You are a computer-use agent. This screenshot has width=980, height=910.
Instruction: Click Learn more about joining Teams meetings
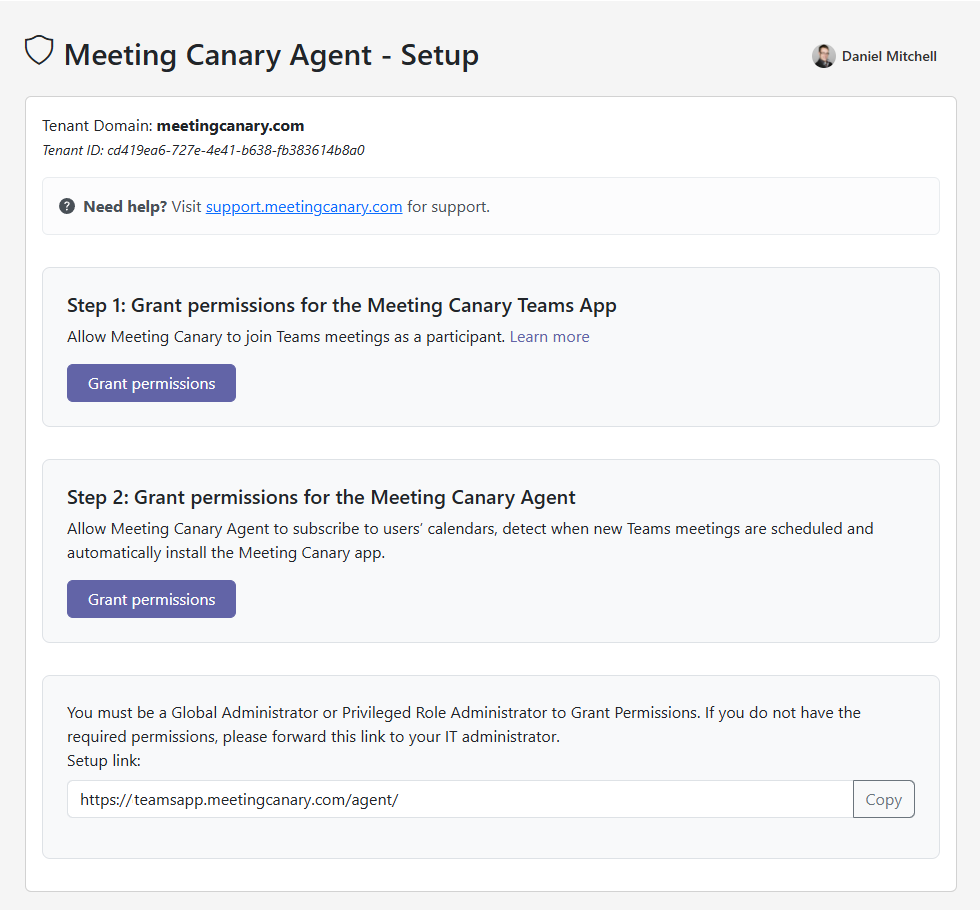(x=548, y=336)
